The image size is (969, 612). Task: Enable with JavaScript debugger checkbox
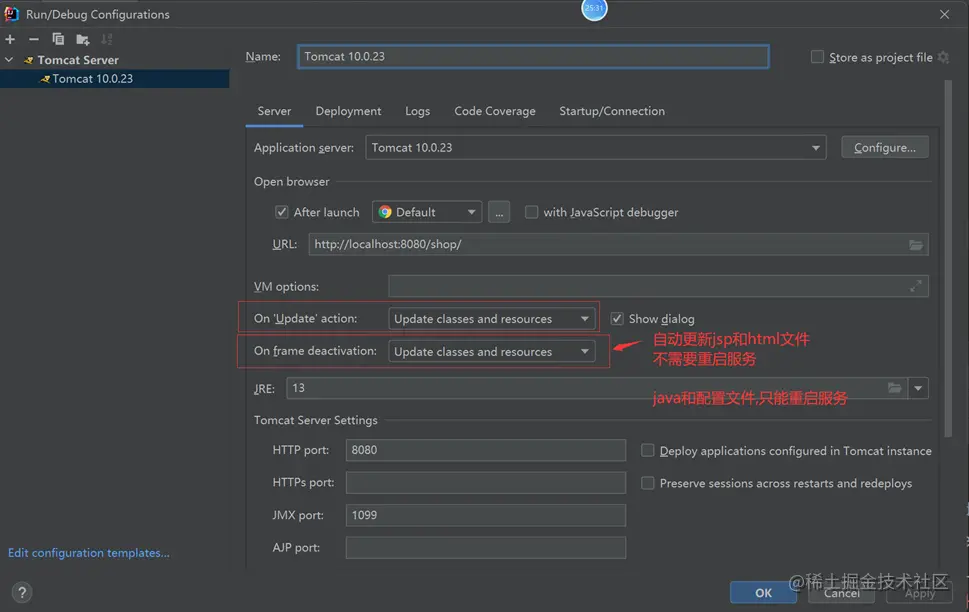pyautogui.click(x=531, y=212)
